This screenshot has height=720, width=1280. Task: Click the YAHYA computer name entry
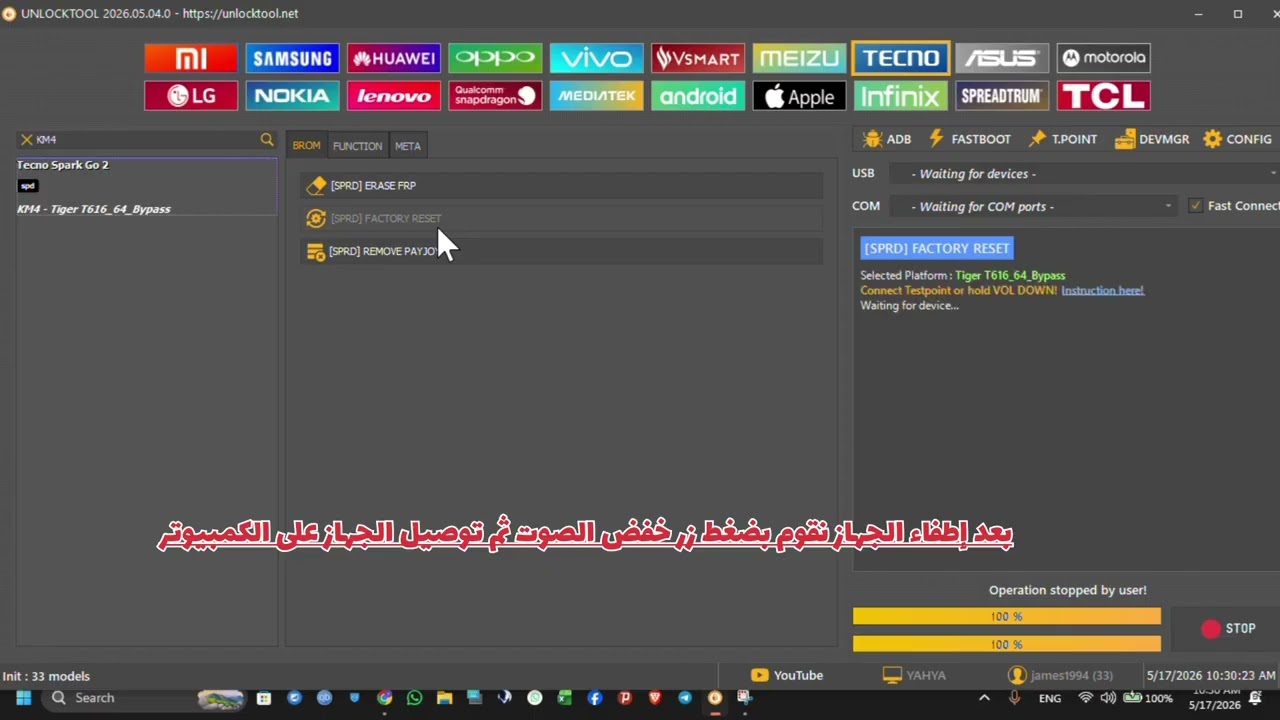[x=914, y=675]
